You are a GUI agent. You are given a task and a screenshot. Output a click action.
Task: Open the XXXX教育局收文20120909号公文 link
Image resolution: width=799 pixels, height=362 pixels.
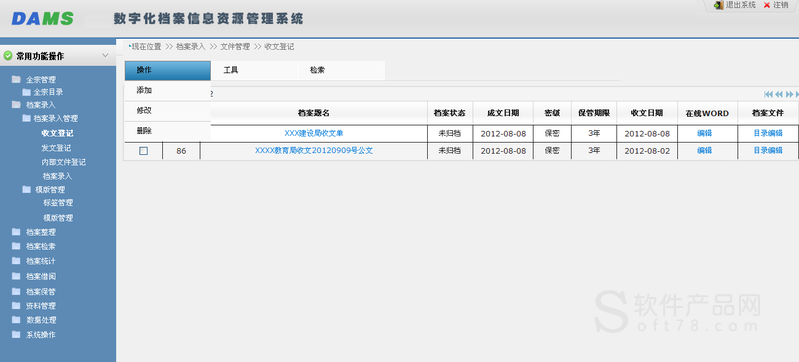coord(314,151)
